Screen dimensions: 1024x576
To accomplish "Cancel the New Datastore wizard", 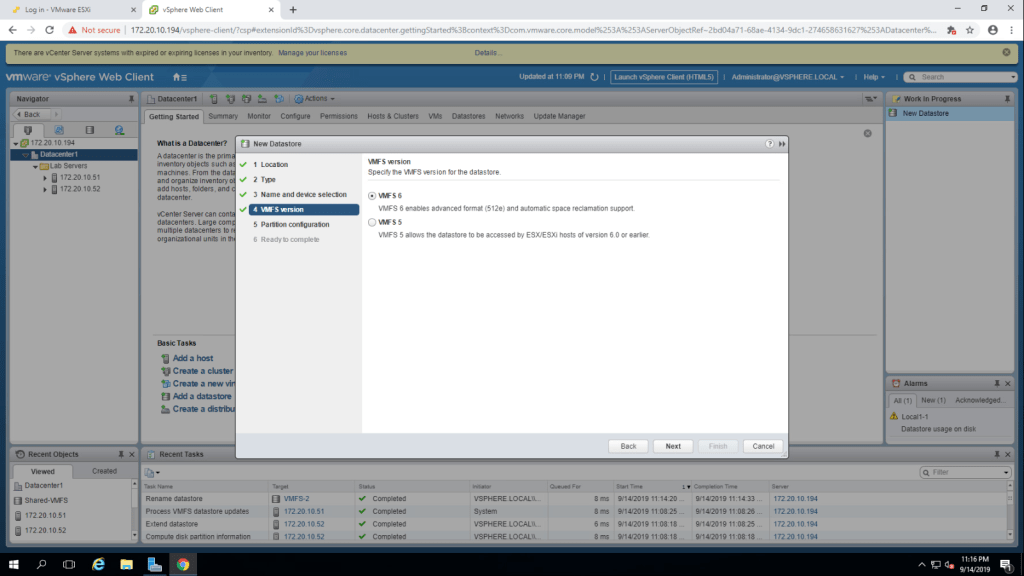I will 763,446.
